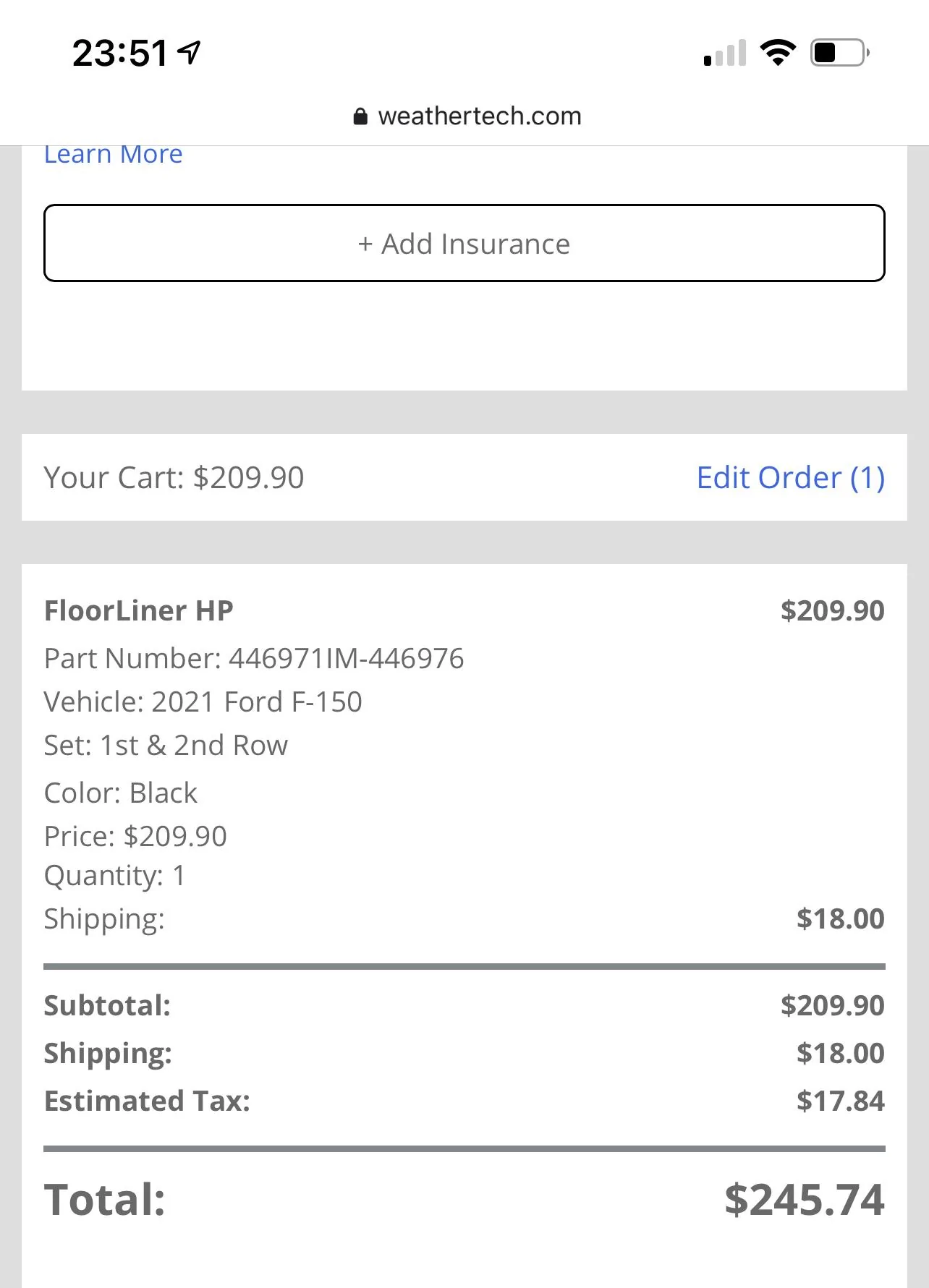Tap the cellular signal bars icon
Viewport: 929px width, 1288px height.
click(x=724, y=54)
